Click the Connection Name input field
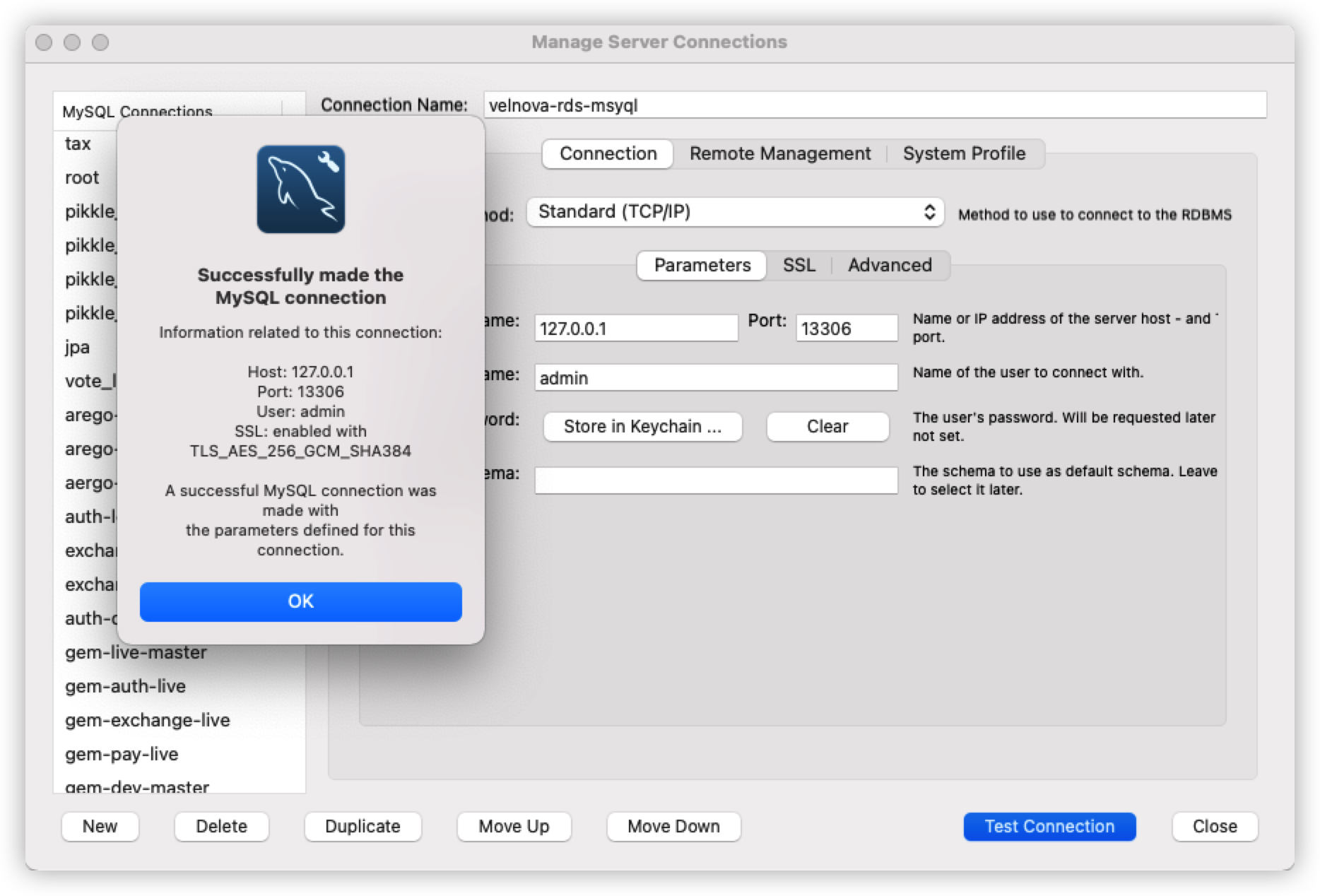The height and width of the screenshot is (896, 1320). point(875,105)
